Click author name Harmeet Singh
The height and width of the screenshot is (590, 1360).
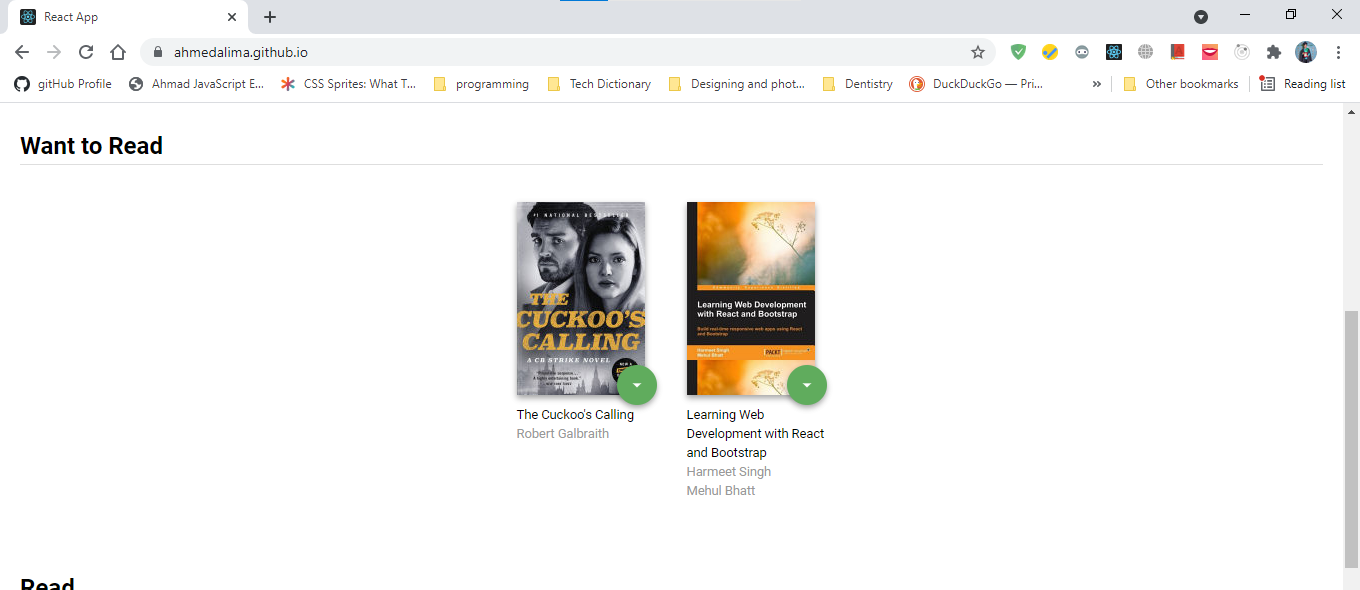pos(729,471)
